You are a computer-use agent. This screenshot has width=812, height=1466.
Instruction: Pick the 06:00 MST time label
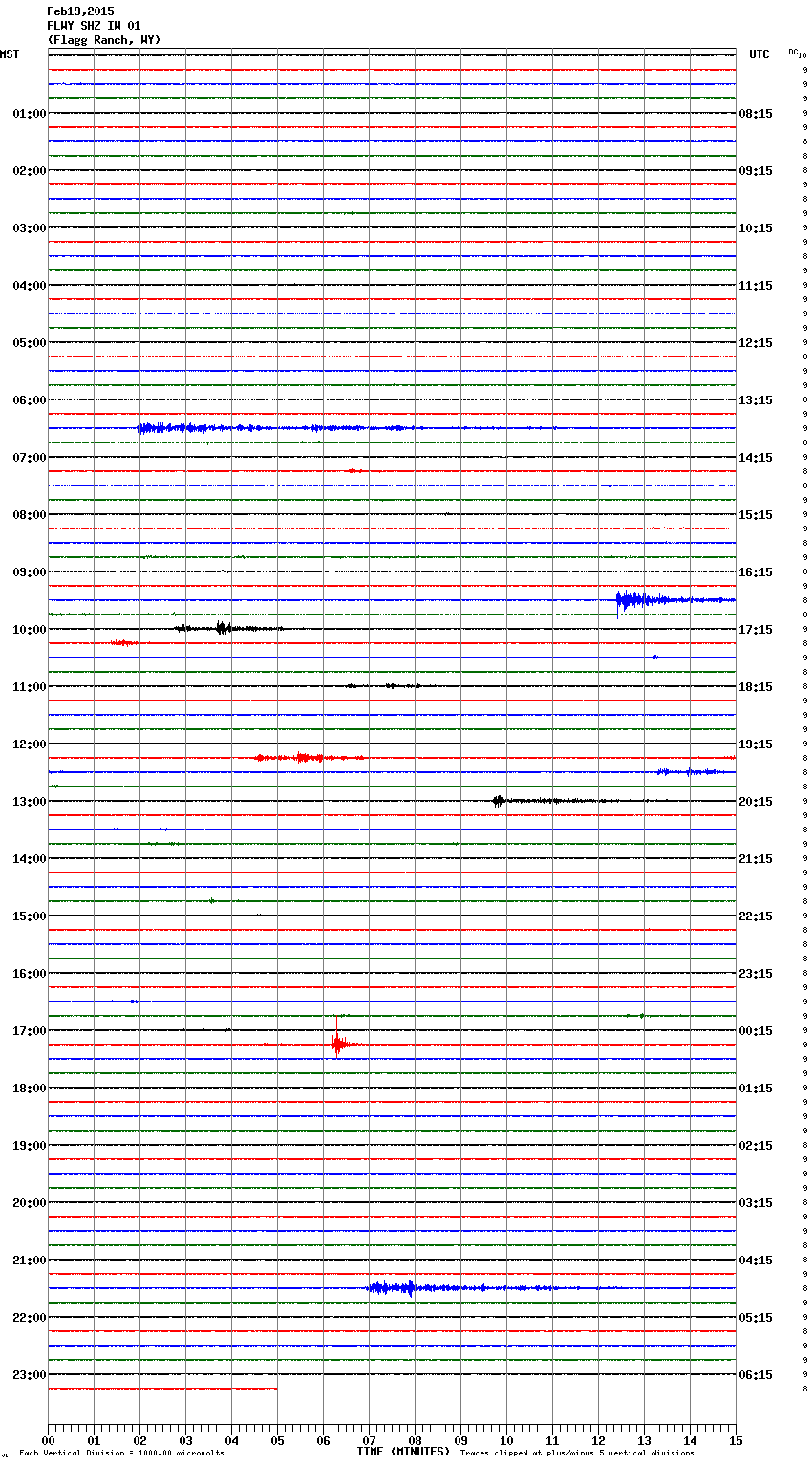click(30, 400)
